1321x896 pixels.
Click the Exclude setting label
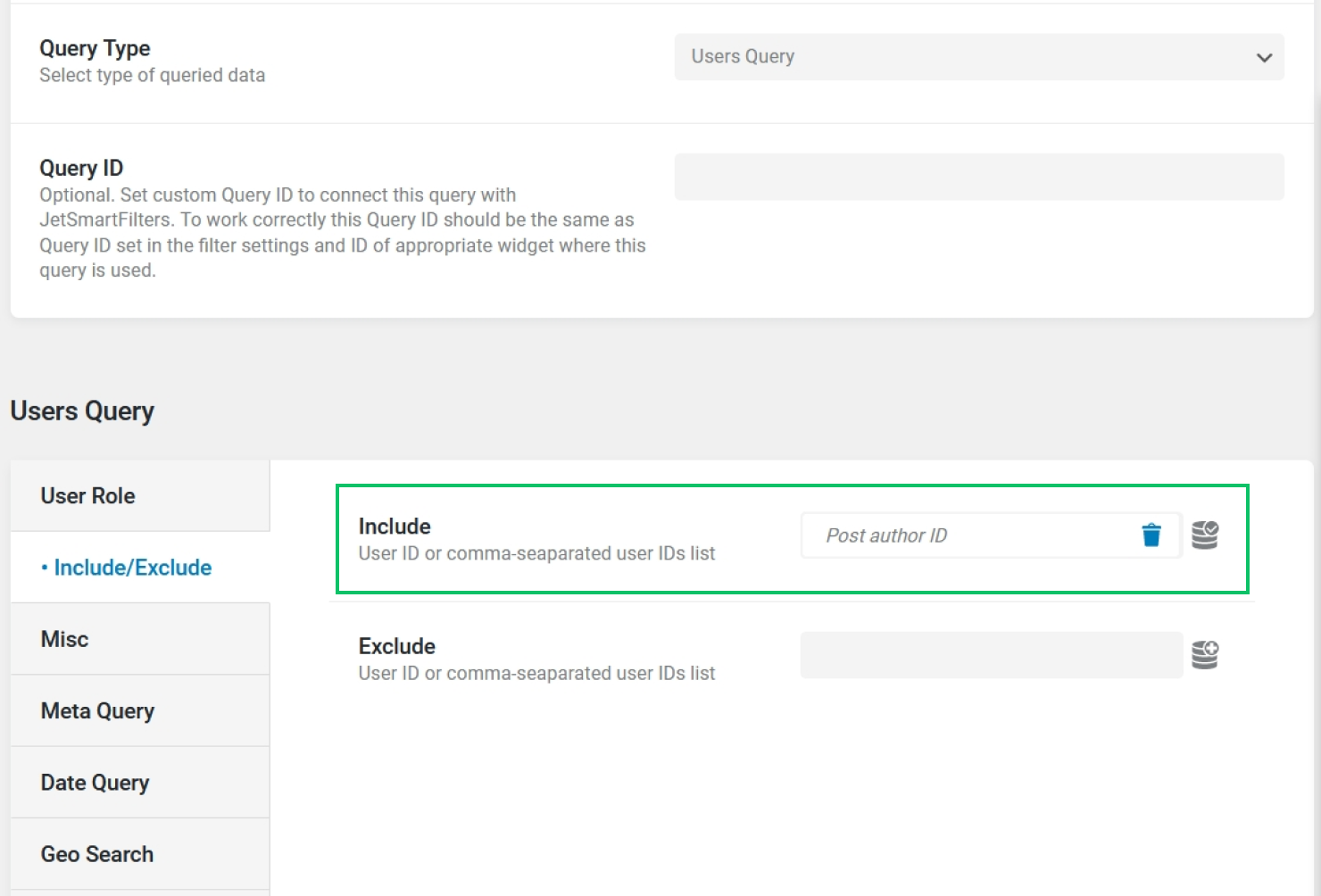(x=397, y=646)
